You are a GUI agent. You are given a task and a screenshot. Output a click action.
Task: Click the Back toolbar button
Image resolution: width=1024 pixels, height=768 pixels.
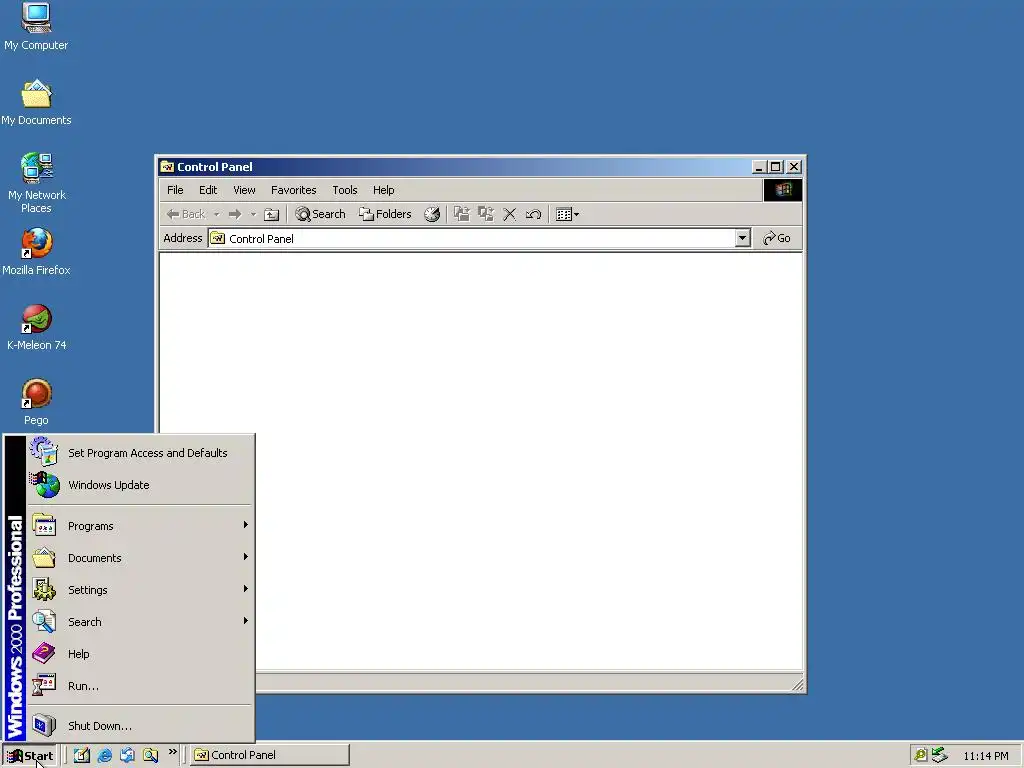pyautogui.click(x=186, y=214)
